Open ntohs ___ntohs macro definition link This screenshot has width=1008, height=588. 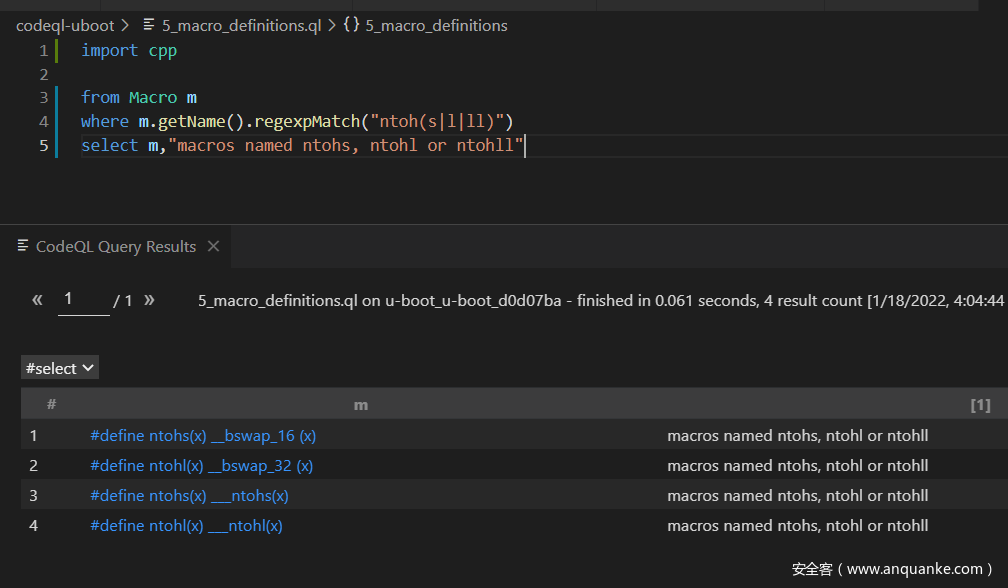[x=189, y=496]
